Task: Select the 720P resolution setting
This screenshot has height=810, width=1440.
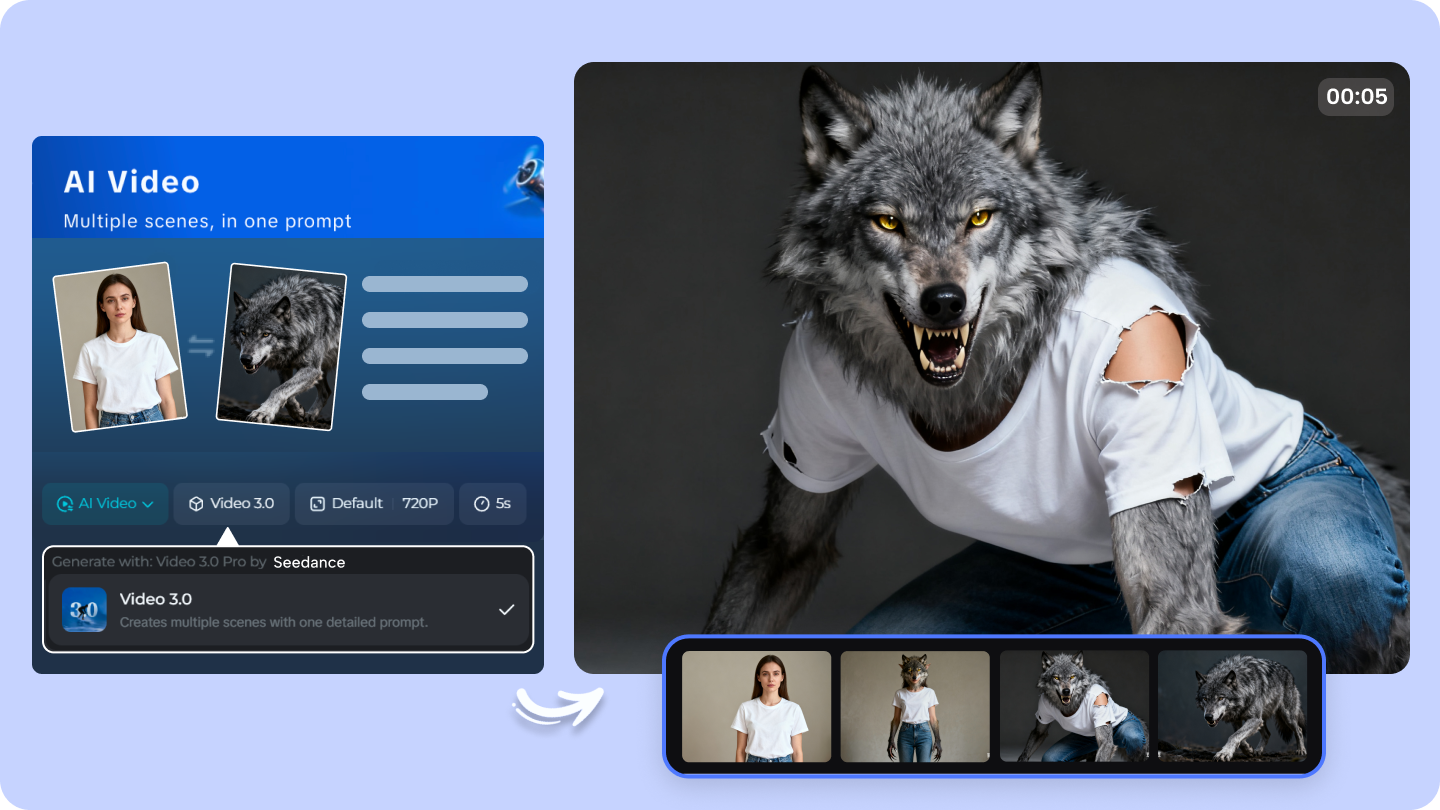Action: (421, 504)
